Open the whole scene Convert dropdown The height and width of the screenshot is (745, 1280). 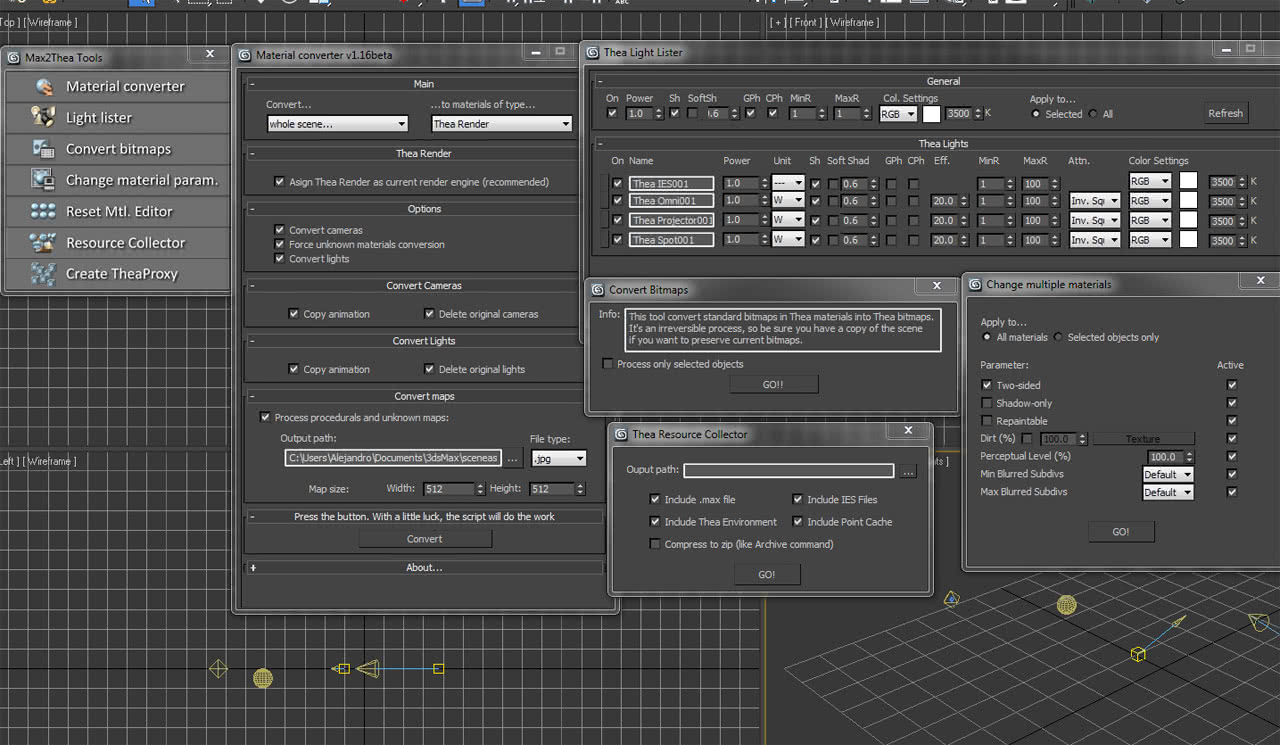point(338,124)
